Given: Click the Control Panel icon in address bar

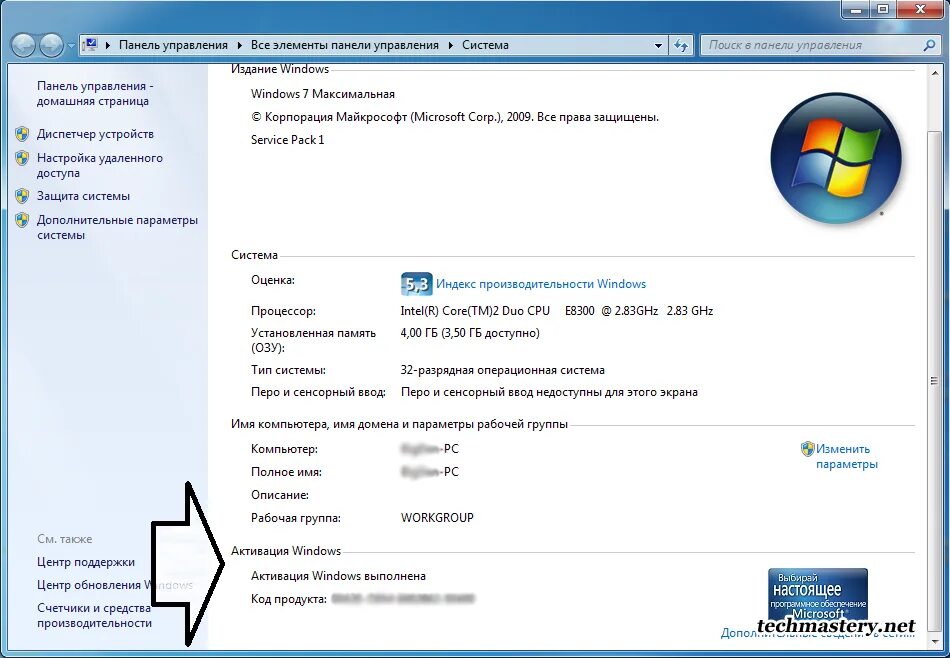Looking at the screenshot, I should pos(91,45).
